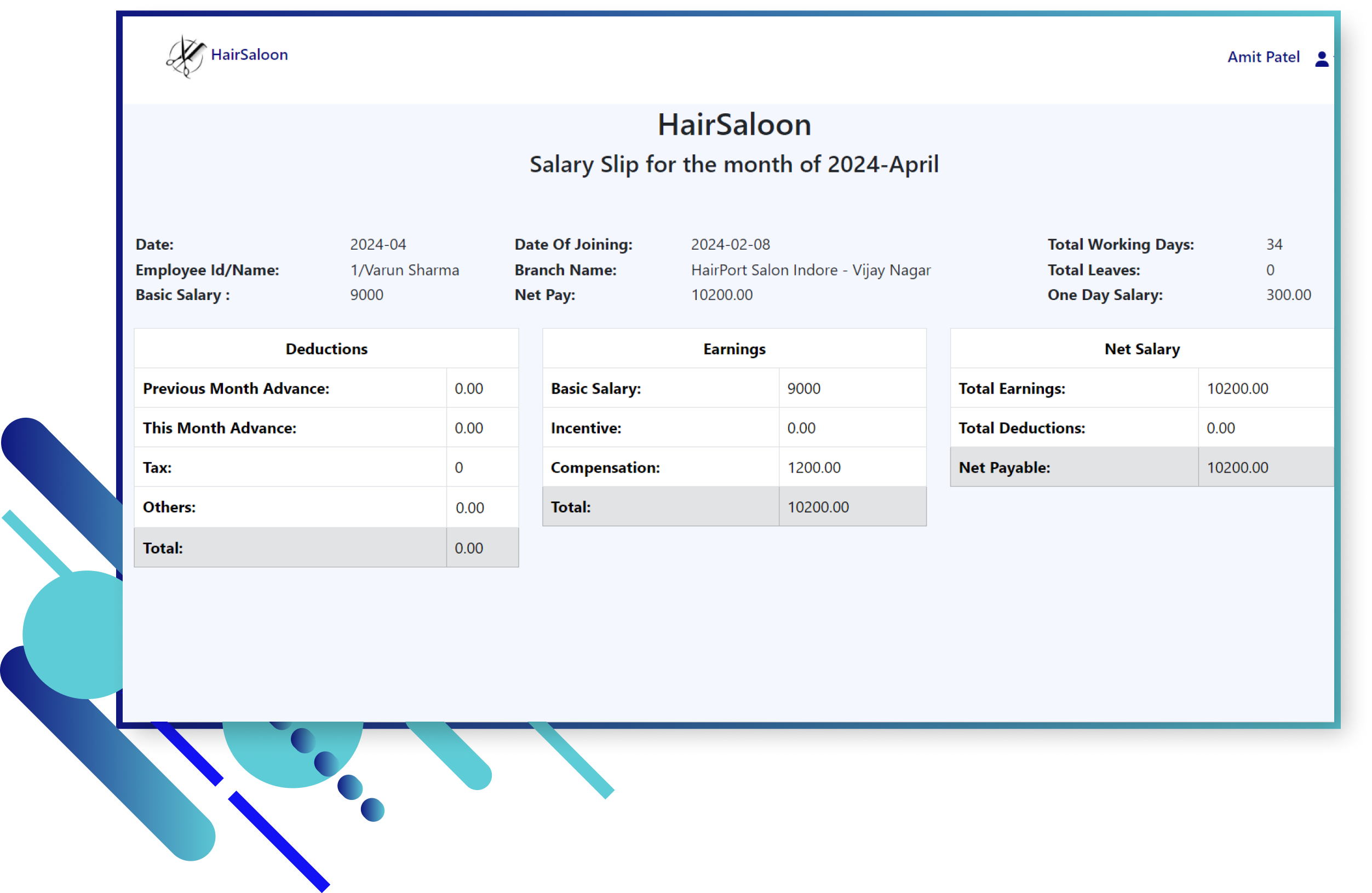Click the Earnings table header
1372x893 pixels.
coord(734,349)
